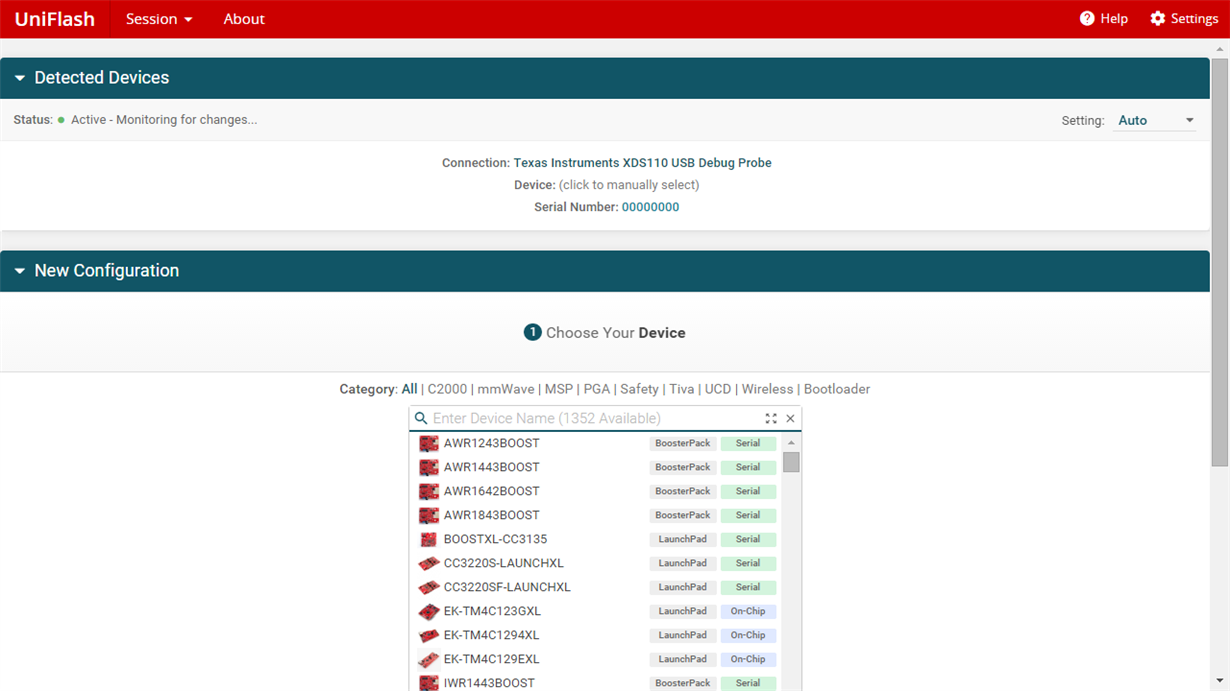This screenshot has width=1230, height=691.
Task: Filter by mmWave category
Action: [x=505, y=389]
